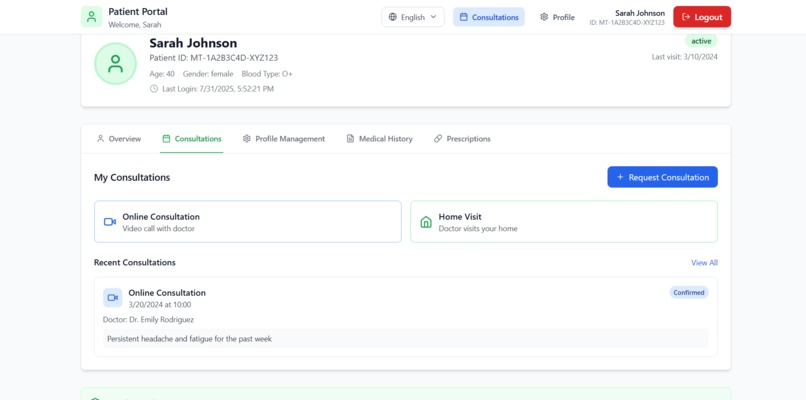Screen dimensions: 806x400
Task: Open the Profile Management tab
Action: pyautogui.click(x=284, y=139)
